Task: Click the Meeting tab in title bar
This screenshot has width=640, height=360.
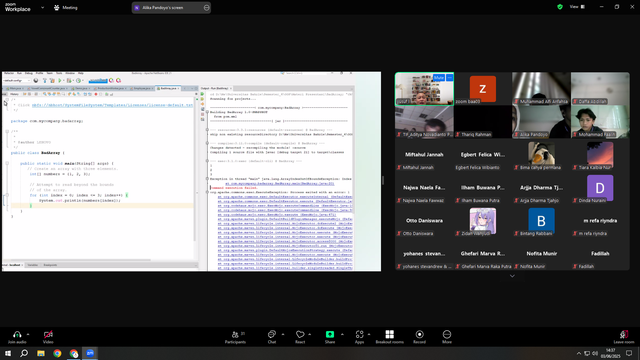Action: pos(66,7)
